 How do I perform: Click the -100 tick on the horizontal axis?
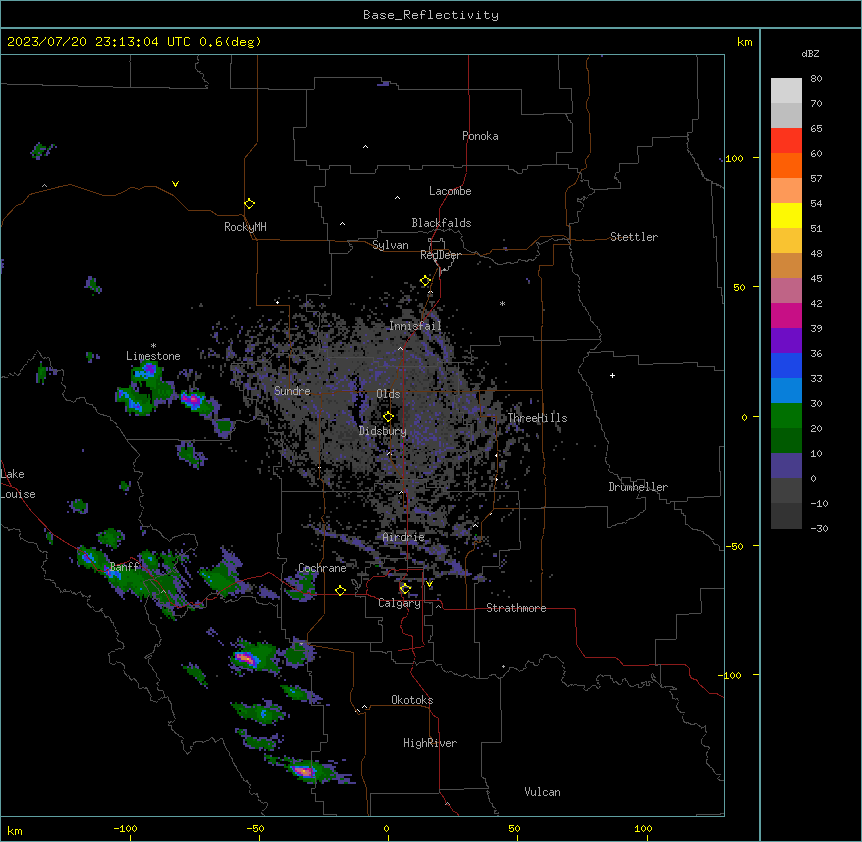coord(125,829)
